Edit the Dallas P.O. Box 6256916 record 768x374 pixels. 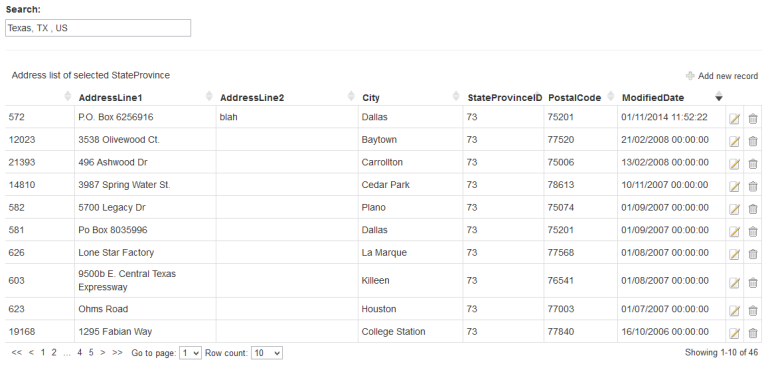pyautogui.click(x=734, y=118)
